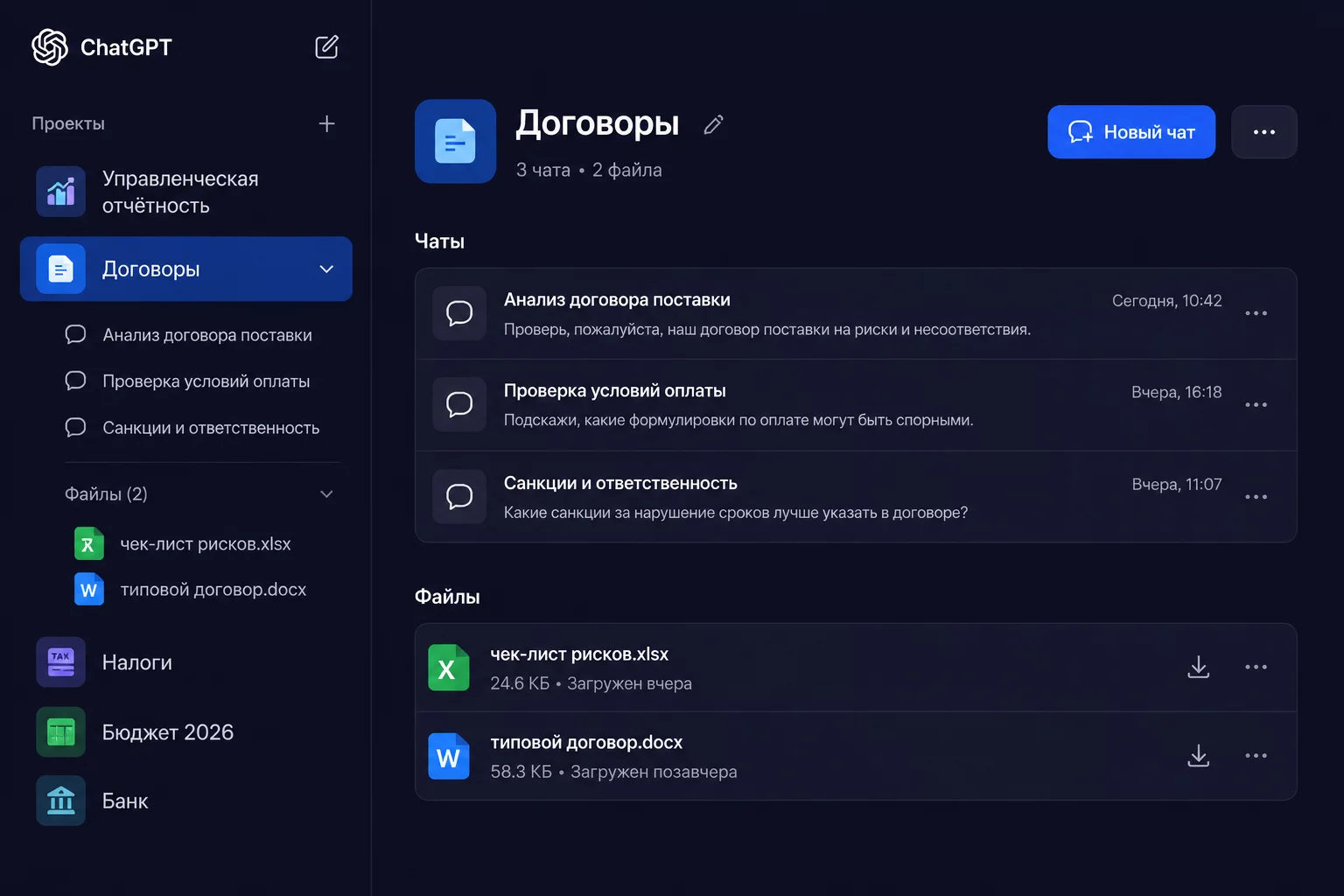This screenshot has height=896, width=1344.
Task: Click file info '24.6 КБ • Загружен вчера'
Action: (591, 683)
